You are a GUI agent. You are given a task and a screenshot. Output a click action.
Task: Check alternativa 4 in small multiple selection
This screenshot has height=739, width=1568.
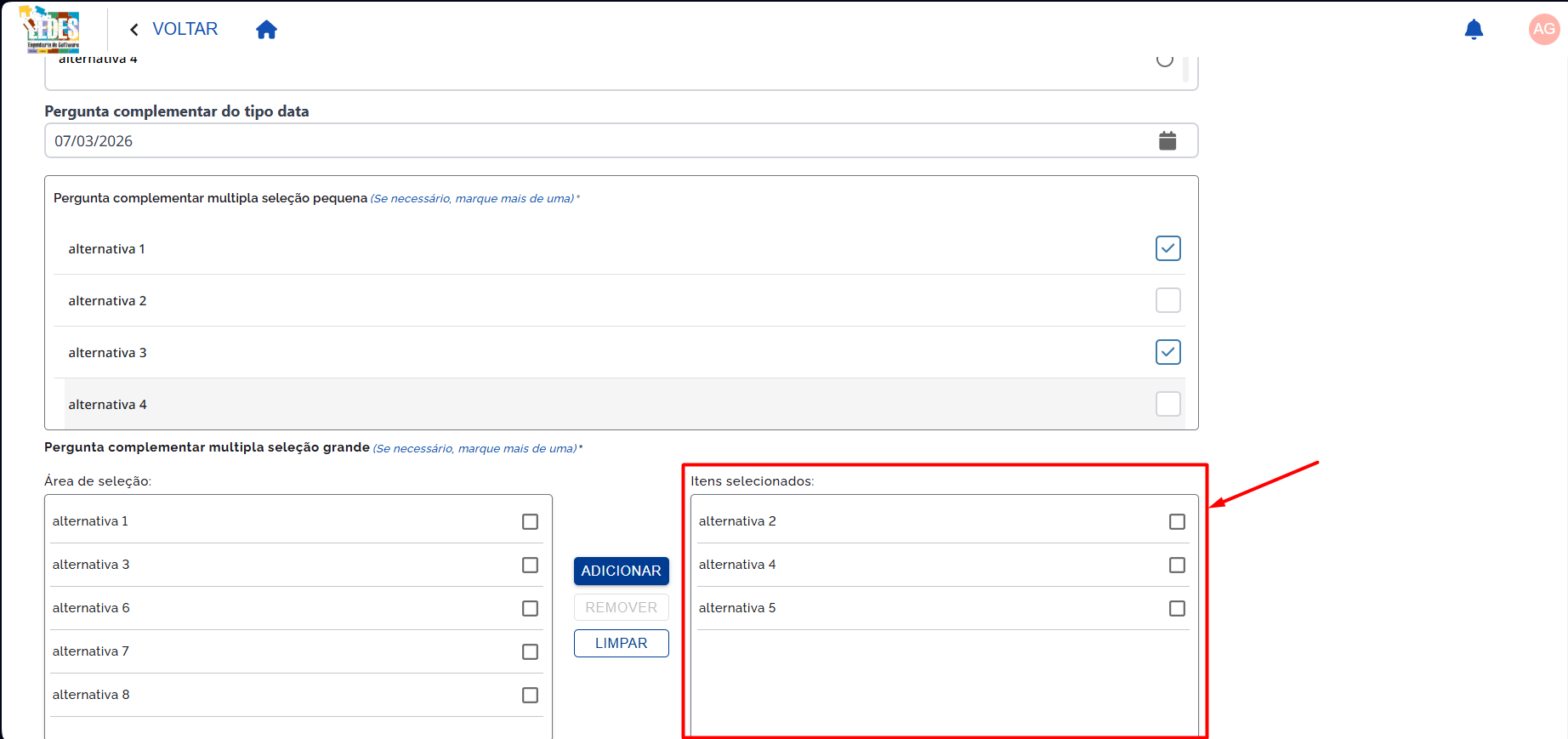click(1167, 404)
